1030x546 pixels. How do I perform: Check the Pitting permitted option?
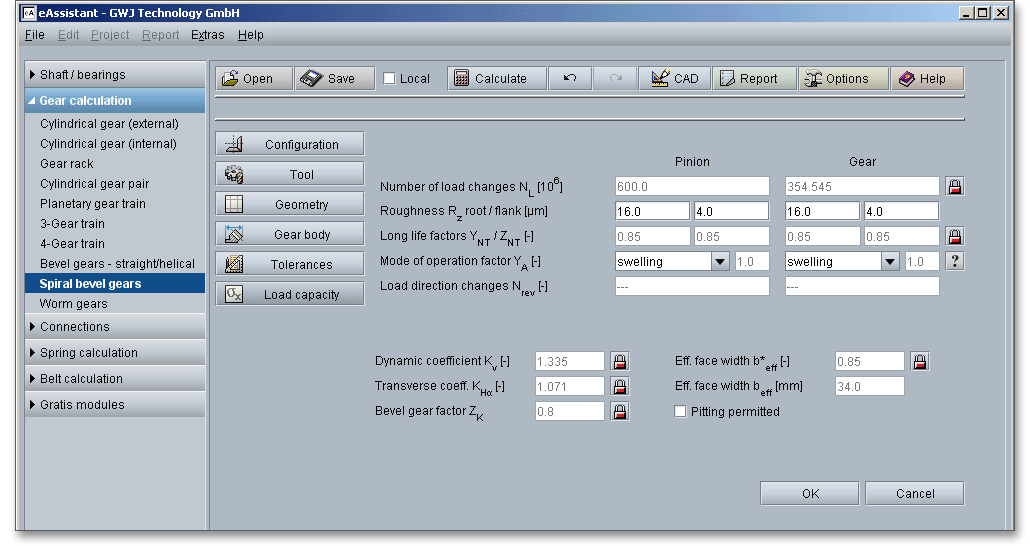coord(681,412)
